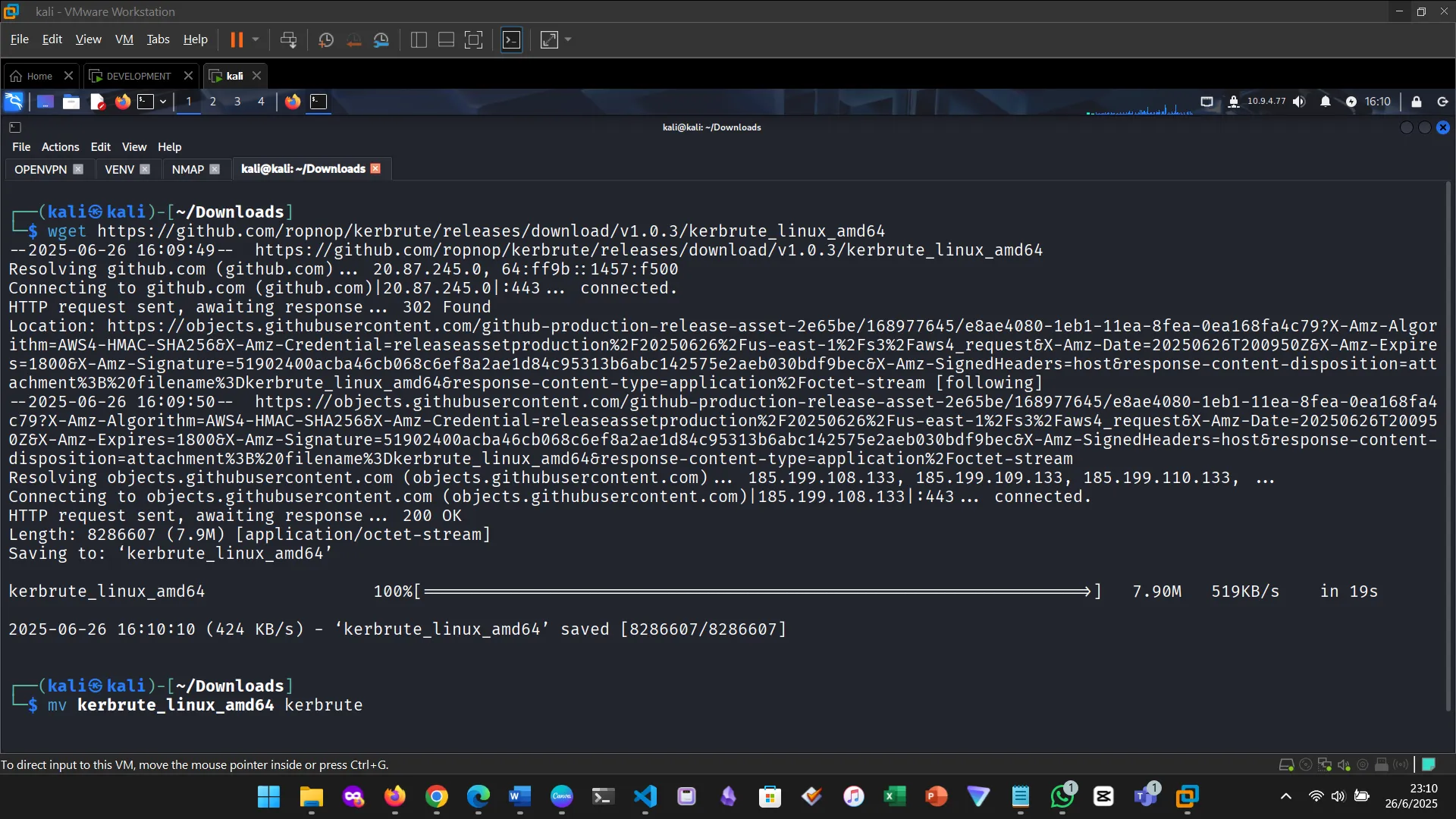The width and height of the screenshot is (1456, 819).
Task: Open the file manager from the panel
Action: pyautogui.click(x=71, y=101)
